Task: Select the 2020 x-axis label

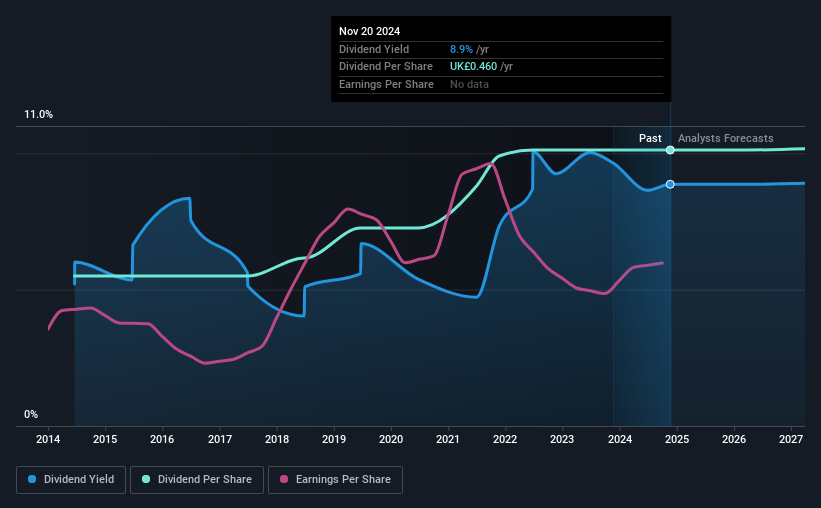Action: (391, 439)
